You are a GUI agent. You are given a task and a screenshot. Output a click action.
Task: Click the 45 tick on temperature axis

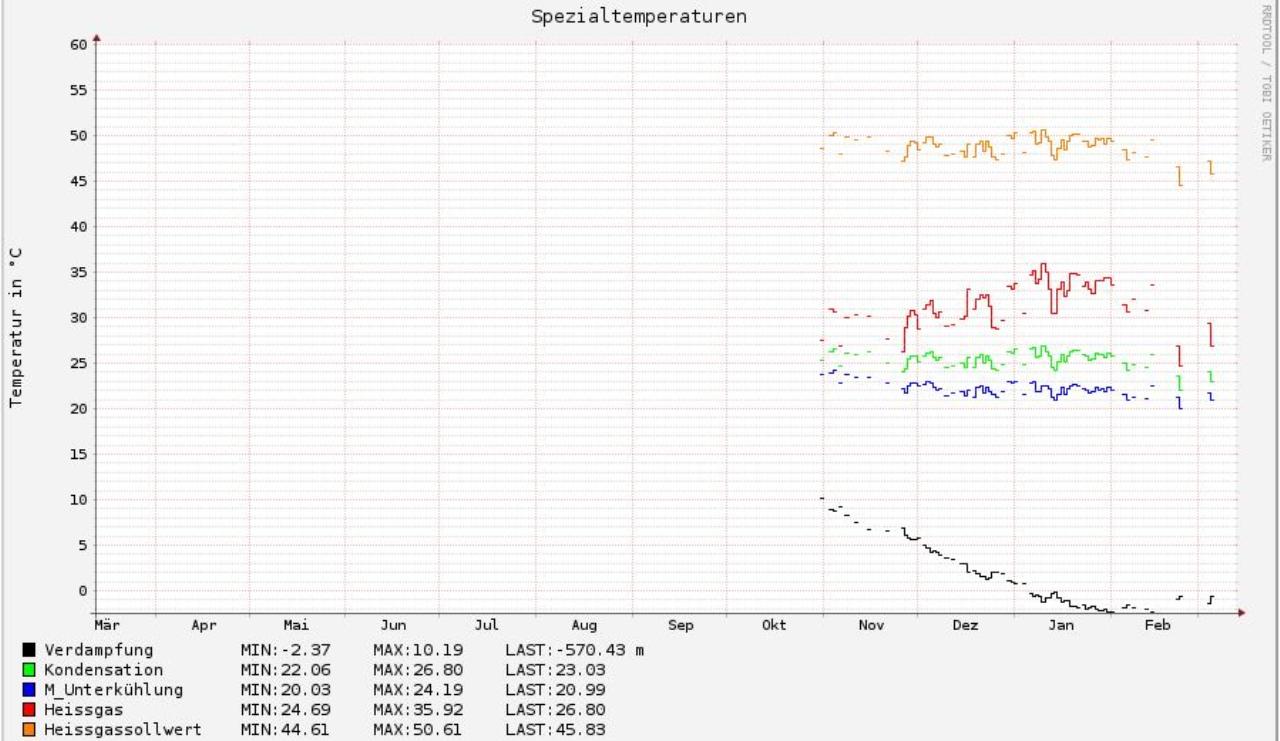coord(79,181)
